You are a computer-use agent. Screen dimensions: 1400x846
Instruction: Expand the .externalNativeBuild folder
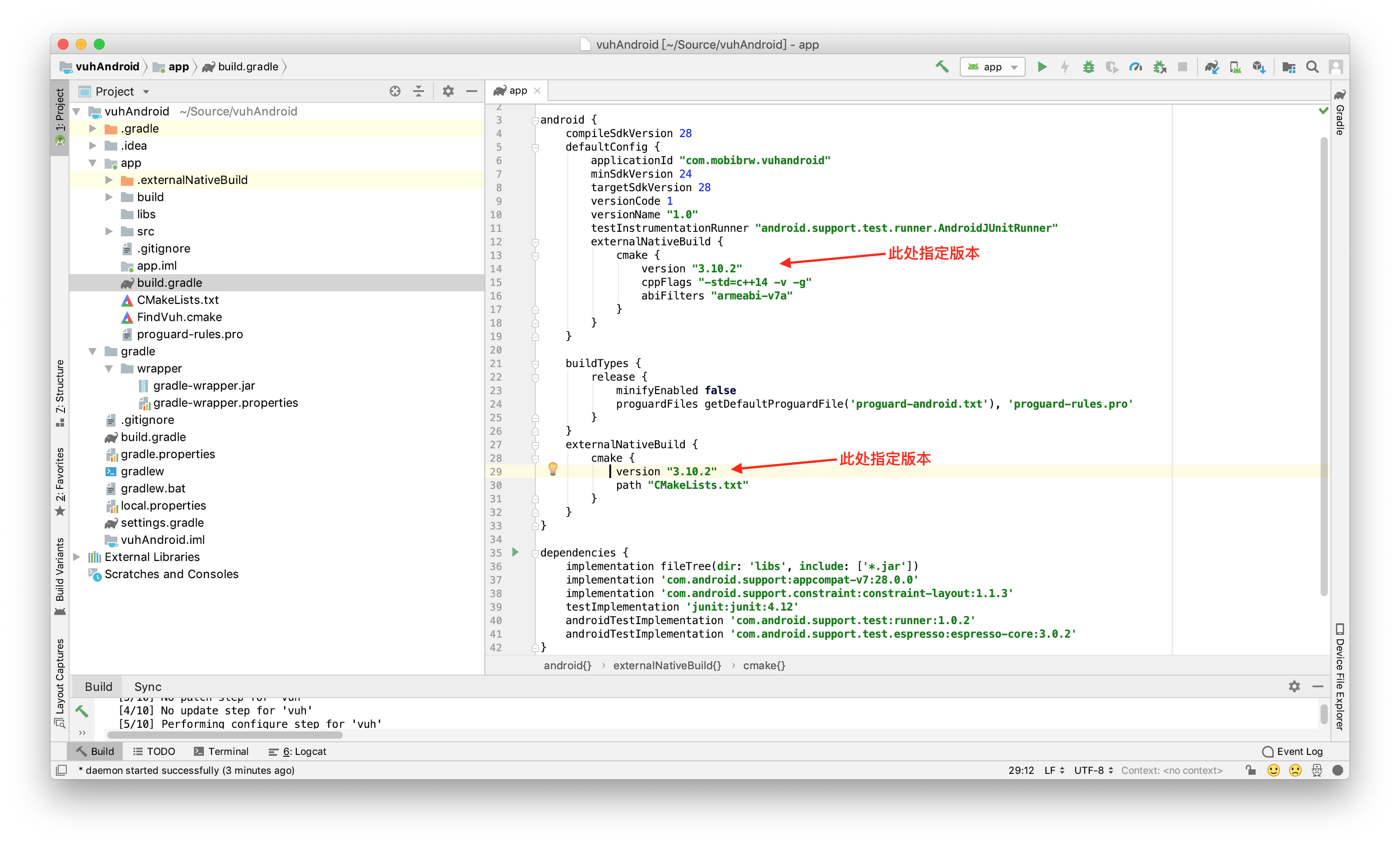[109, 180]
